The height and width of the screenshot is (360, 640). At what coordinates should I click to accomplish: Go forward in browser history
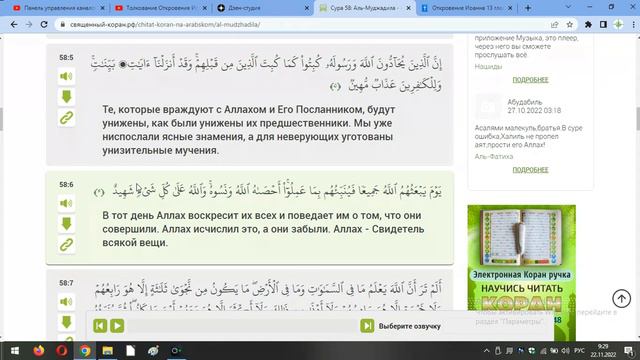pos(29,24)
